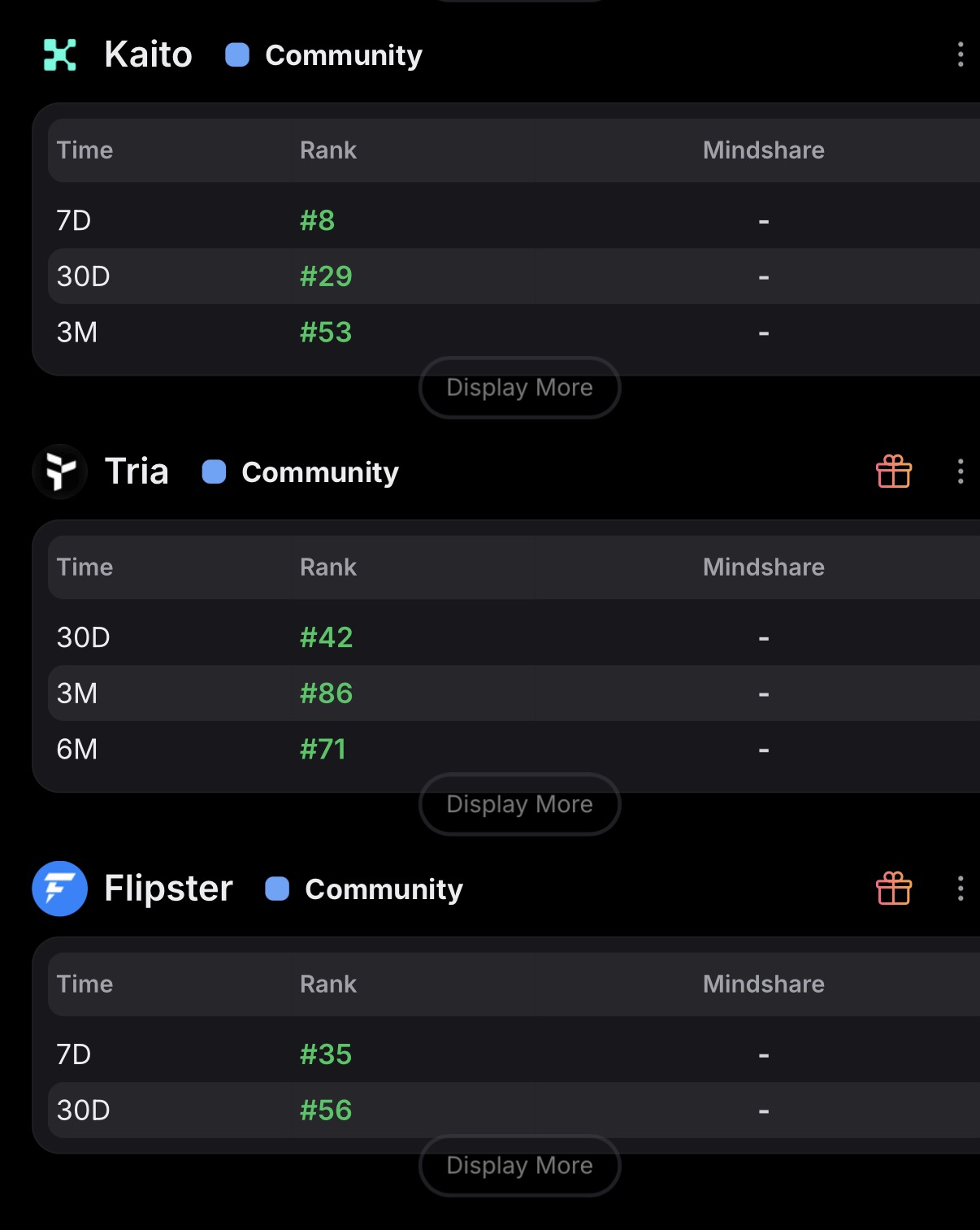Image resolution: width=980 pixels, height=1230 pixels.
Task: Click the Community label next to Tria
Action: coord(320,472)
